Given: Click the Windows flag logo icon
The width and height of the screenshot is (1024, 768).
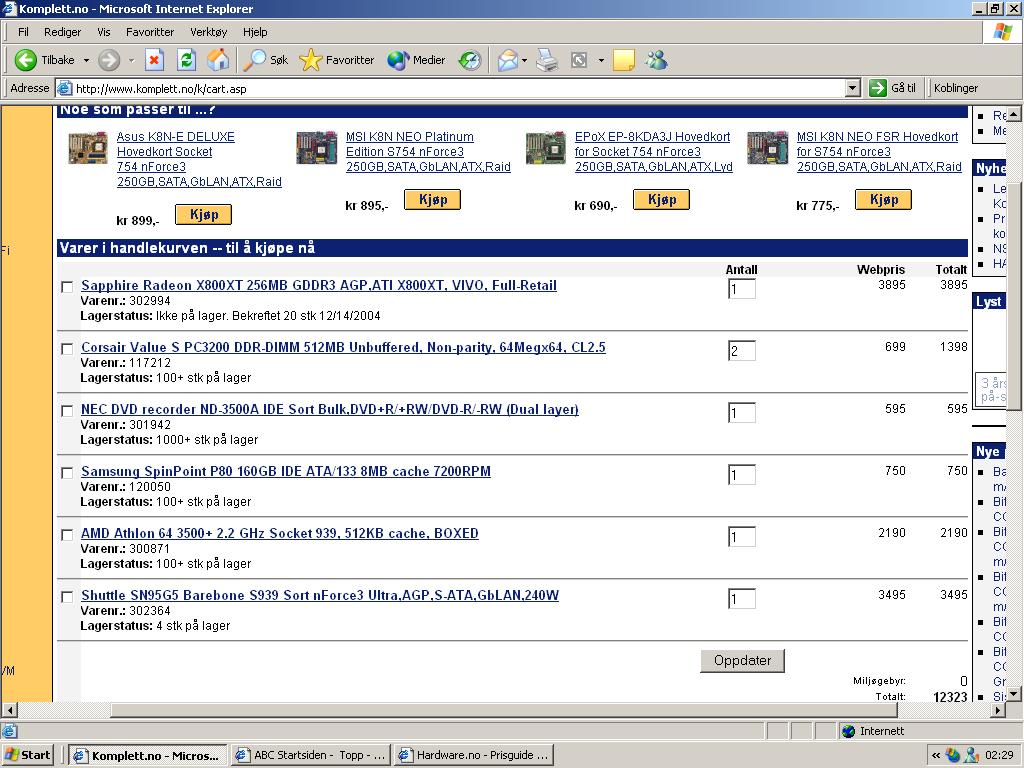Looking at the screenshot, I should click(x=1002, y=31).
